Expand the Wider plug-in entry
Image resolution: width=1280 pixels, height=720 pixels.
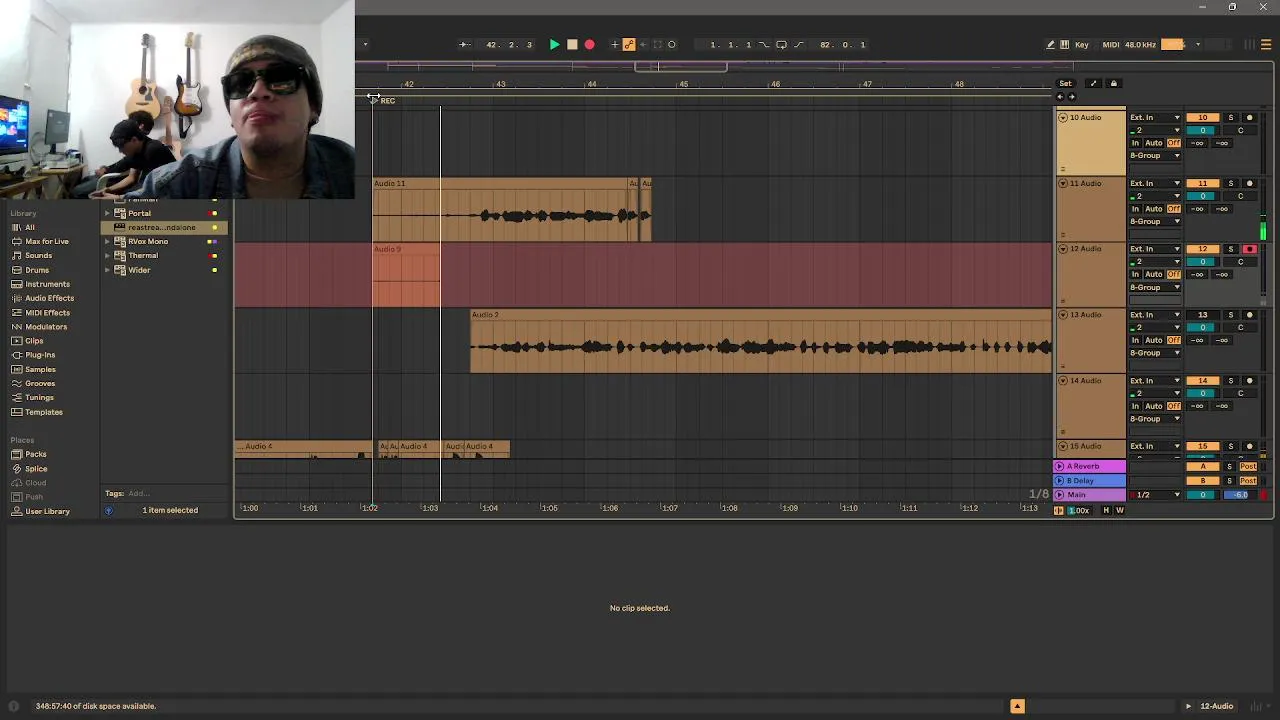(x=107, y=270)
